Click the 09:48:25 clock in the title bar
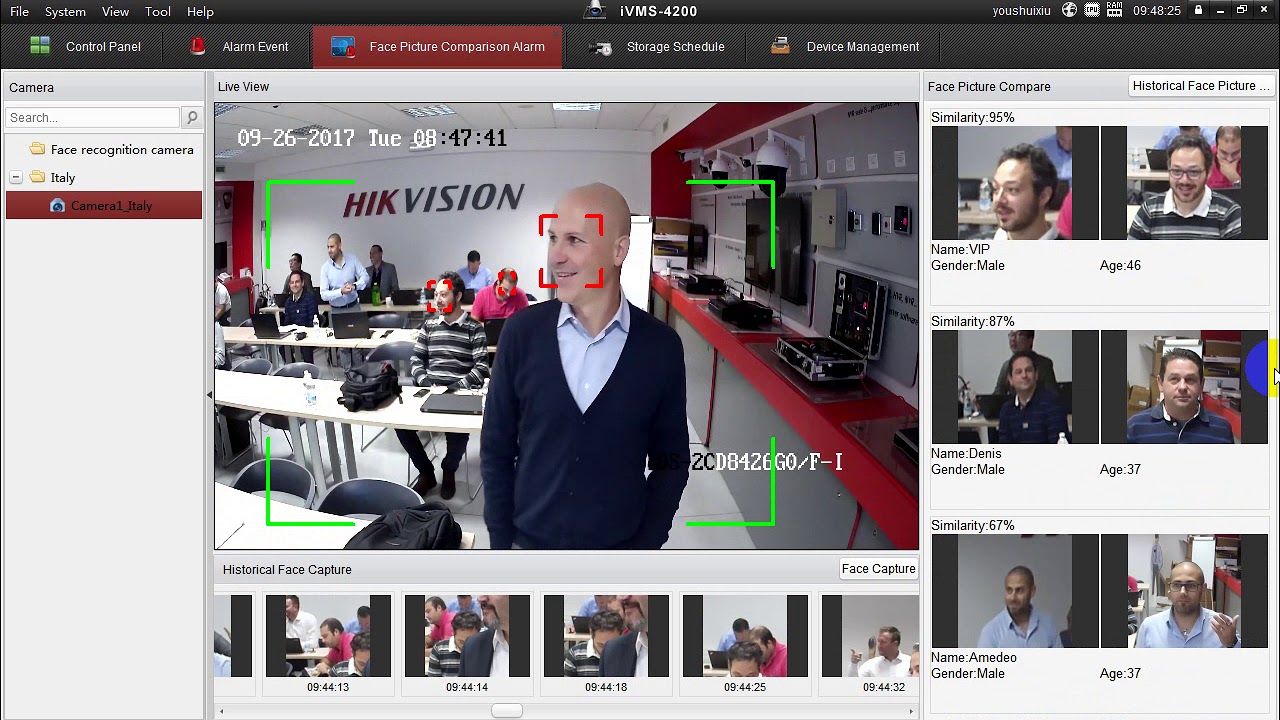The width and height of the screenshot is (1280, 720). tap(1157, 11)
